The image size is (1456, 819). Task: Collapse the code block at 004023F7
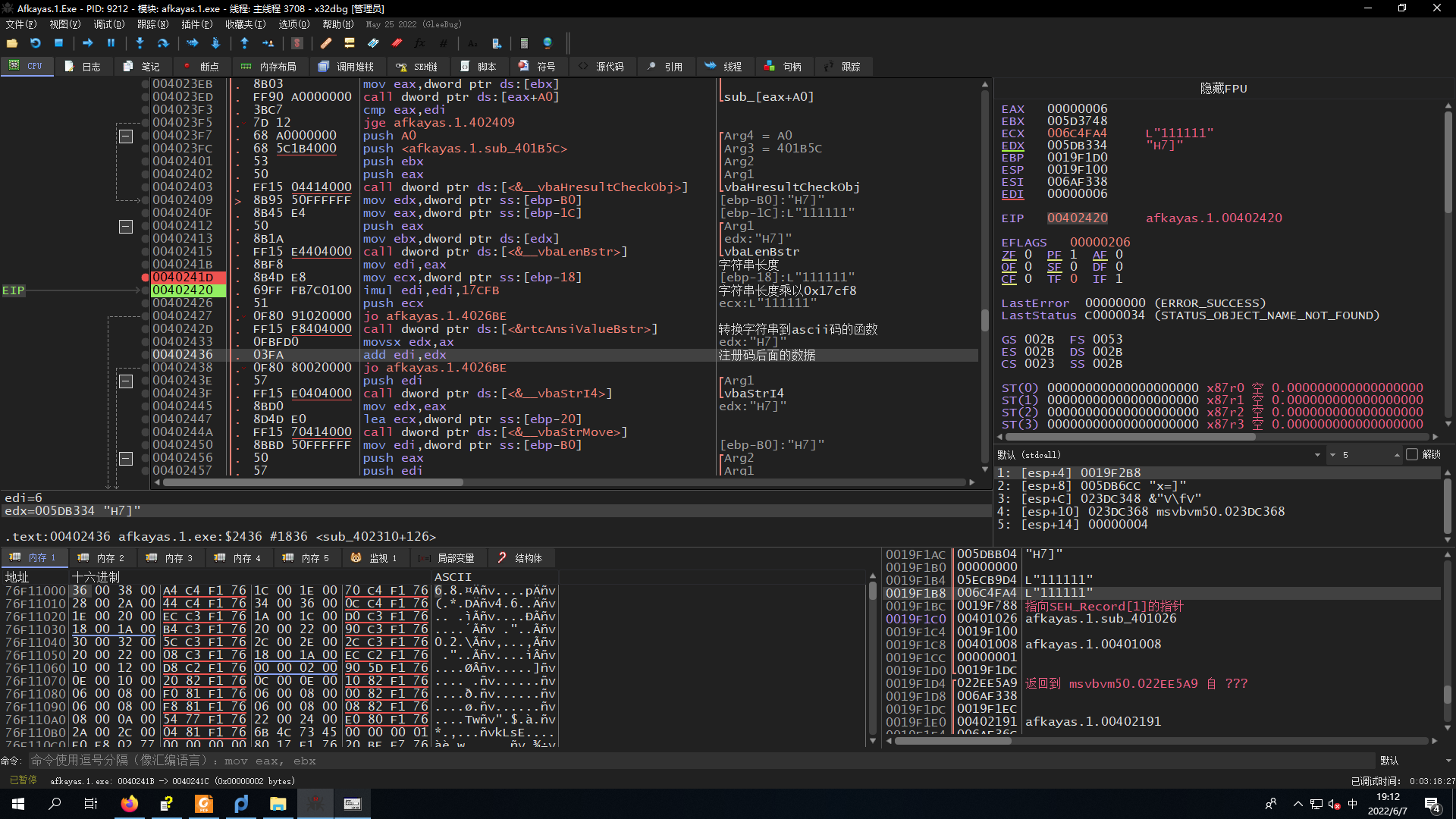coord(126,136)
